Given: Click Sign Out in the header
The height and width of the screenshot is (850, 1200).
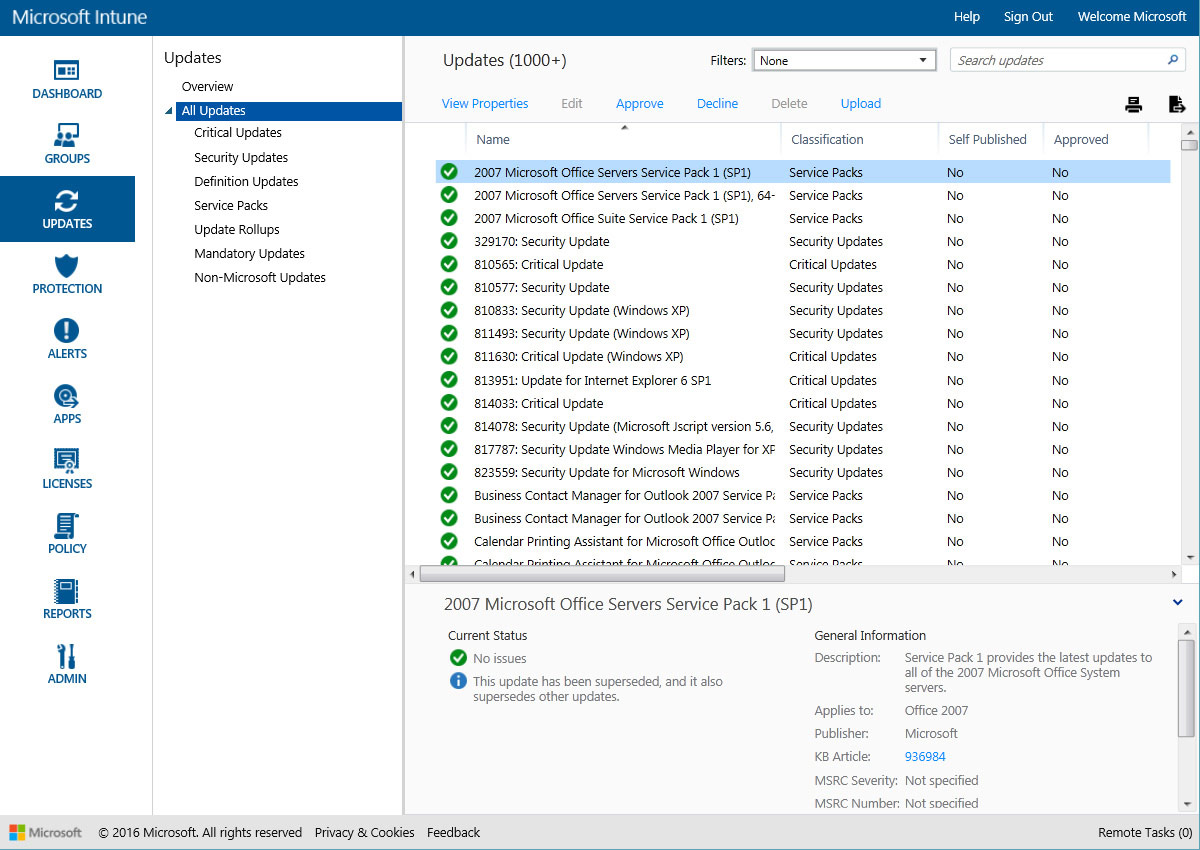Looking at the screenshot, I should (x=1028, y=17).
